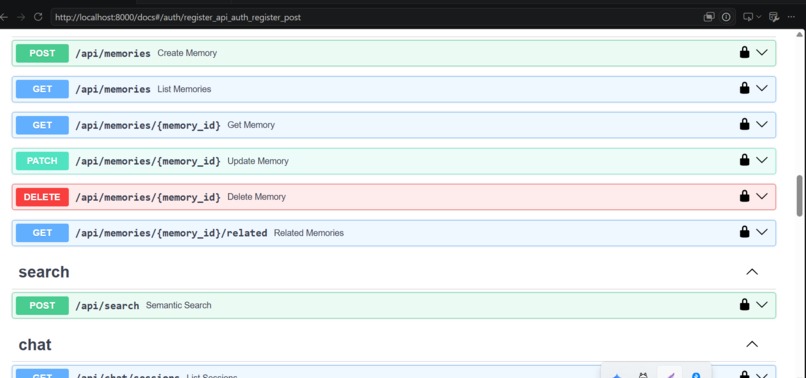The height and width of the screenshot is (378, 806).
Task: Click the Update Memory description text
Action: coord(258,161)
